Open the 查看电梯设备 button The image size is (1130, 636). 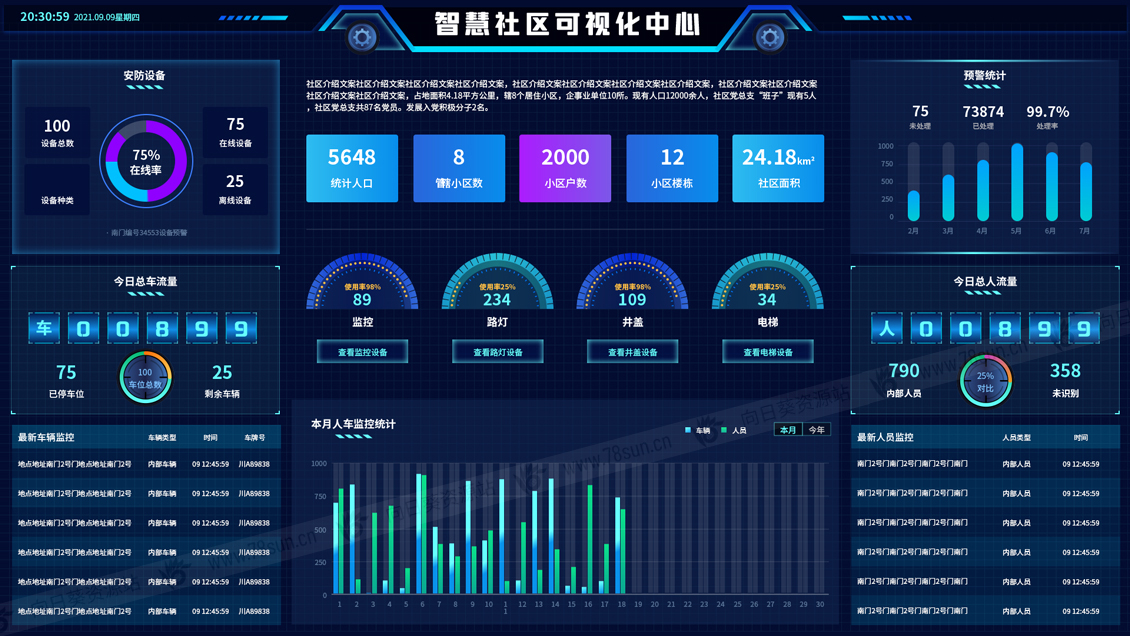[x=767, y=352]
